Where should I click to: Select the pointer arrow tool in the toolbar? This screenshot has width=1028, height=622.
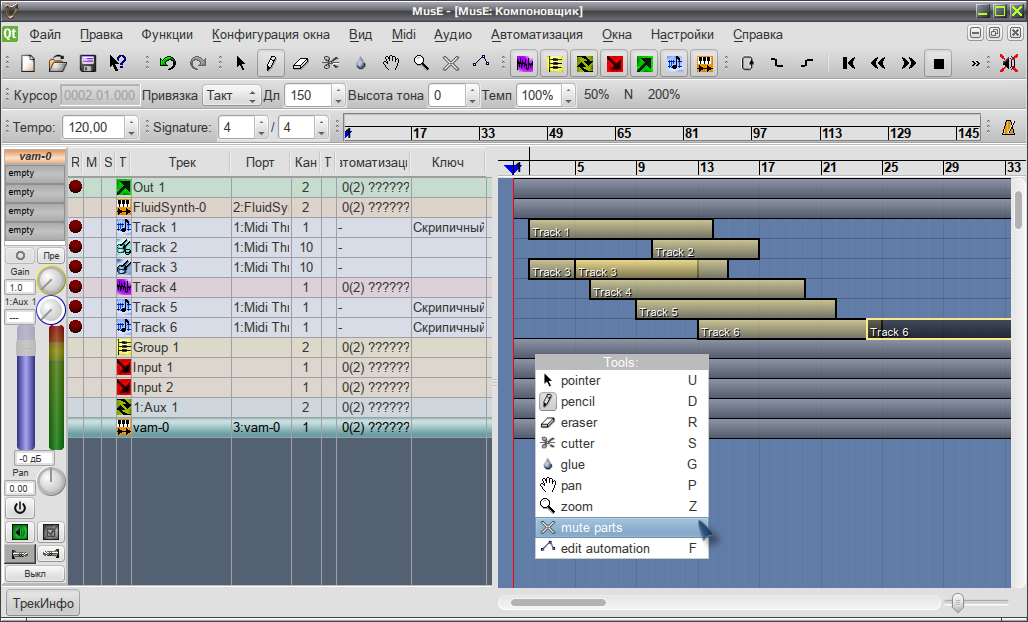click(241, 64)
